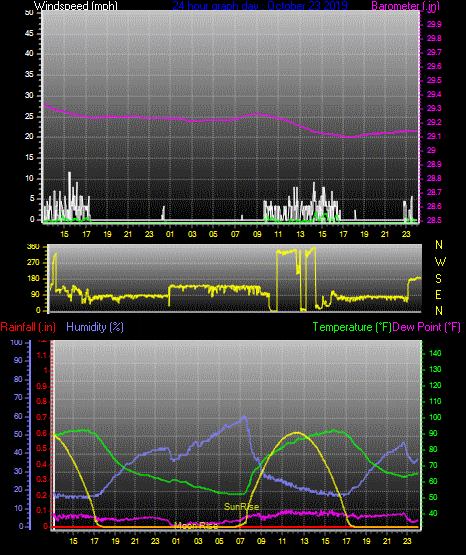Click hour label "01" under the windspeed chart

pos(170,234)
